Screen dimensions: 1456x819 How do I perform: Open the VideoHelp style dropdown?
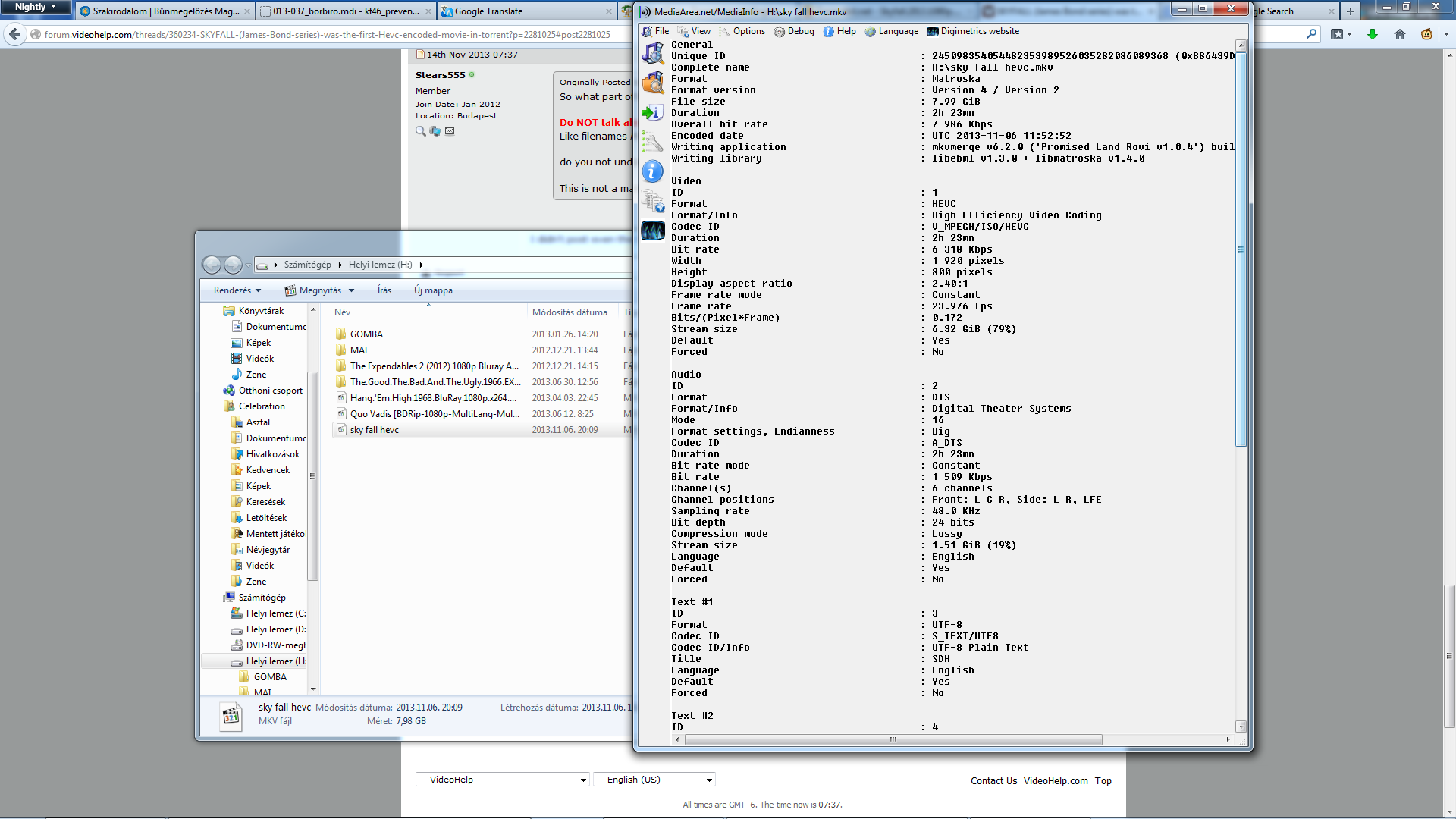click(502, 780)
